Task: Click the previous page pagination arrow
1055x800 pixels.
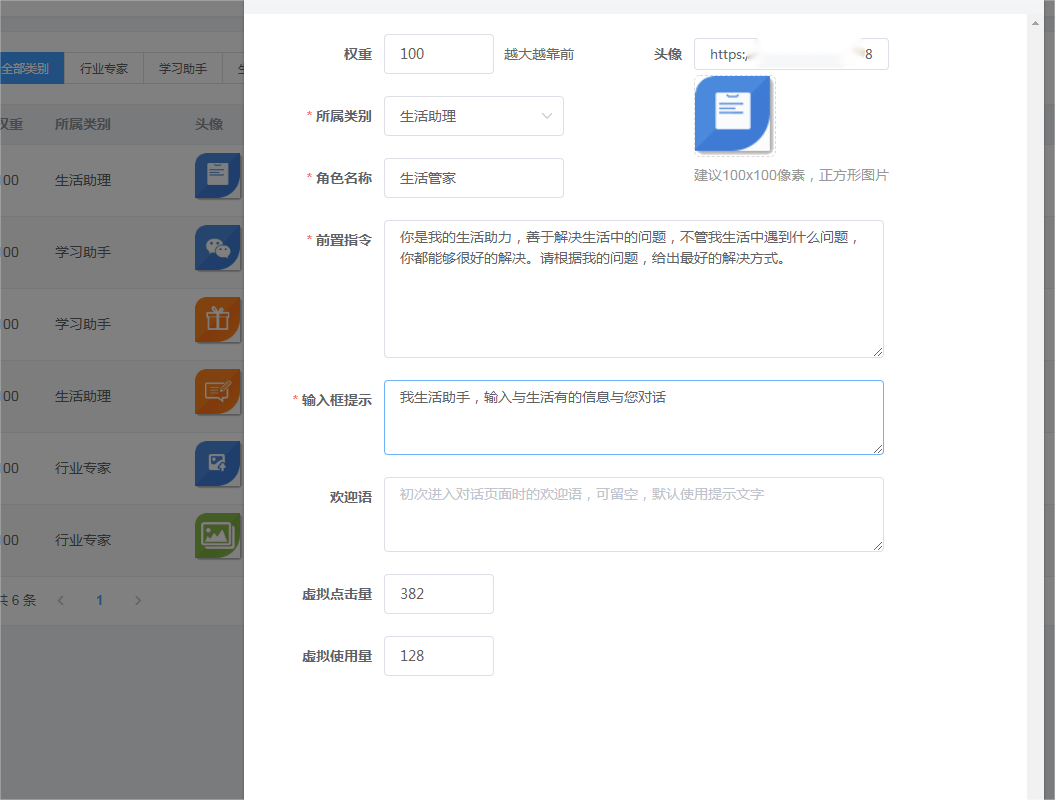Action: coord(60,600)
